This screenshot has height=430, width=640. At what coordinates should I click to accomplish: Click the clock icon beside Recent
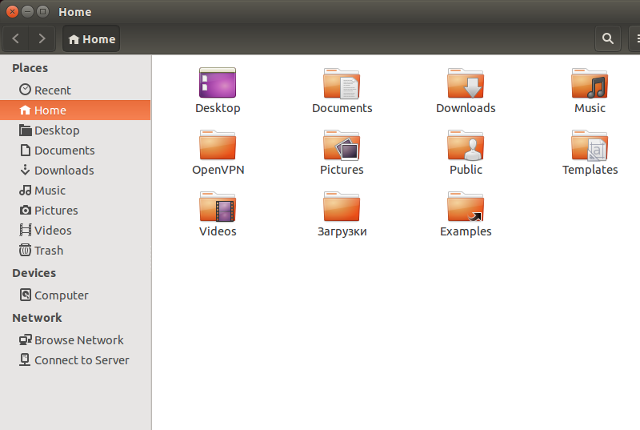[x=25, y=89]
